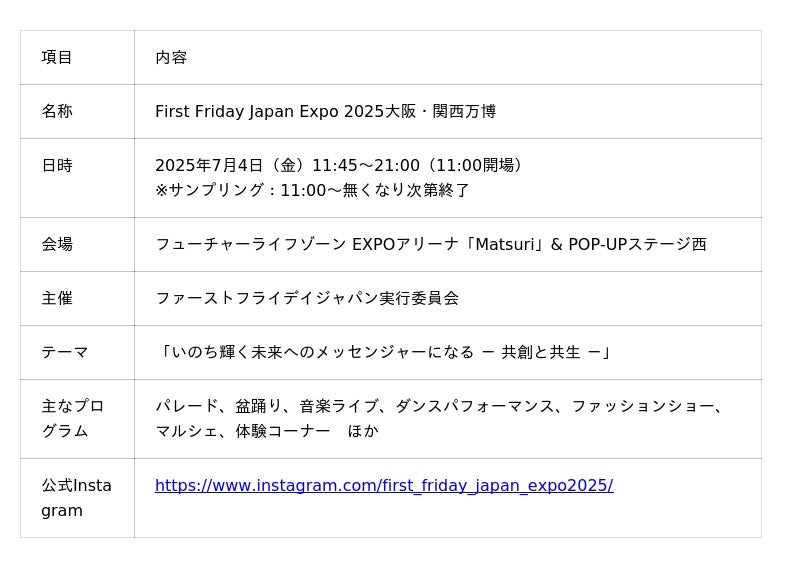Select the 日時 row label
Image resolution: width=800 pixels, height=568 pixels.
[x=57, y=166]
